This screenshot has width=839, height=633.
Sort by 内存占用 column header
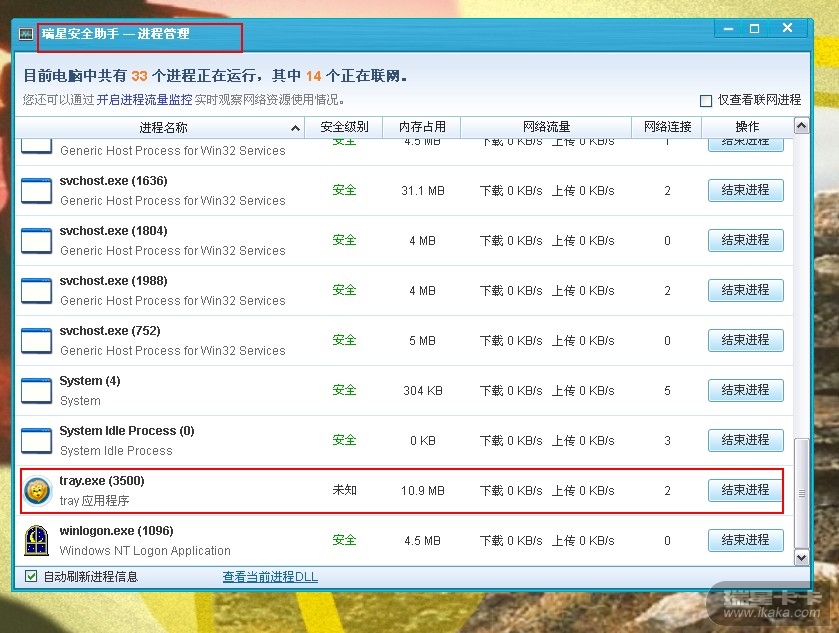point(422,127)
